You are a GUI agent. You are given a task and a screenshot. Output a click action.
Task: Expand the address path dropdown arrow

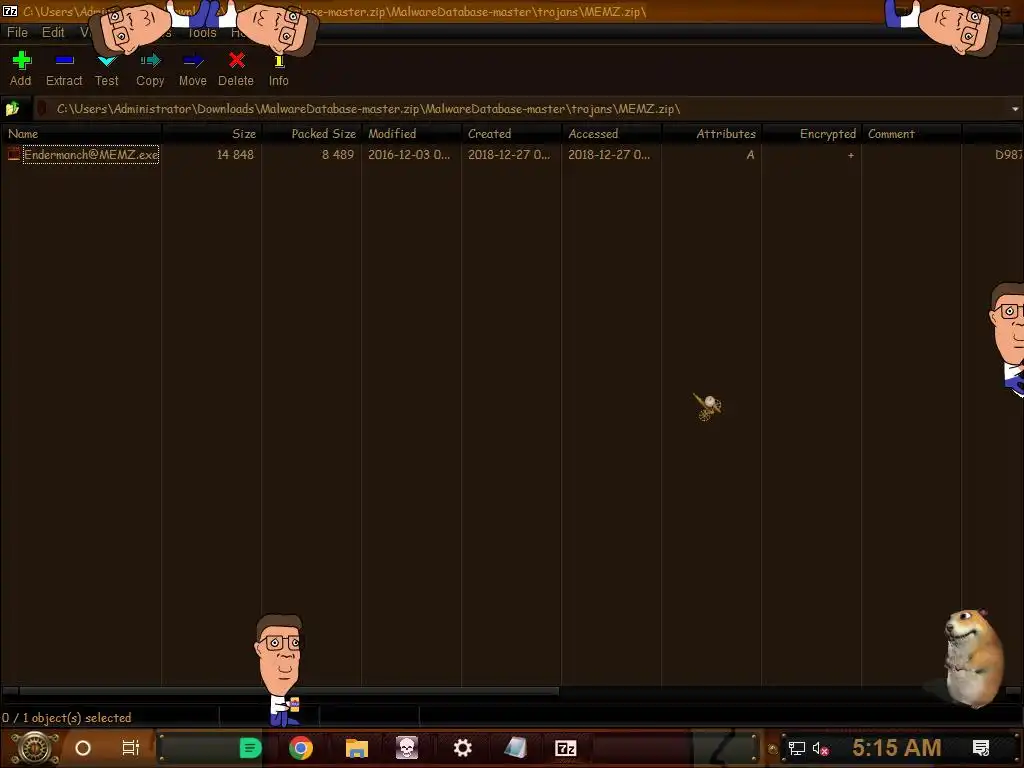tap(1015, 109)
